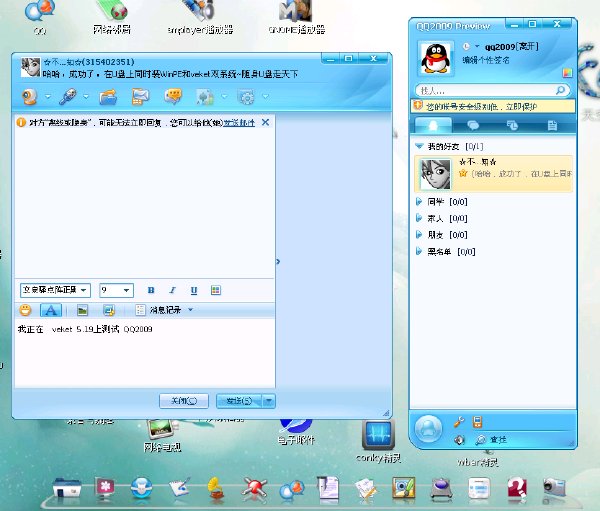Toggle underline text formatting
Screen dimensions: 600x511
(x=194, y=290)
